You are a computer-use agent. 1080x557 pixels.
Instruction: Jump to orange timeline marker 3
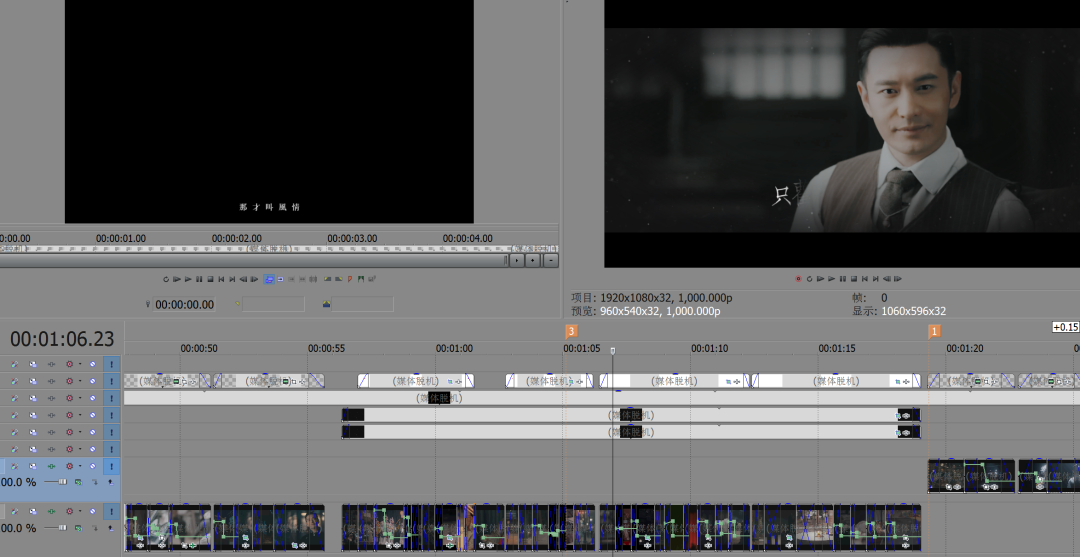click(571, 331)
